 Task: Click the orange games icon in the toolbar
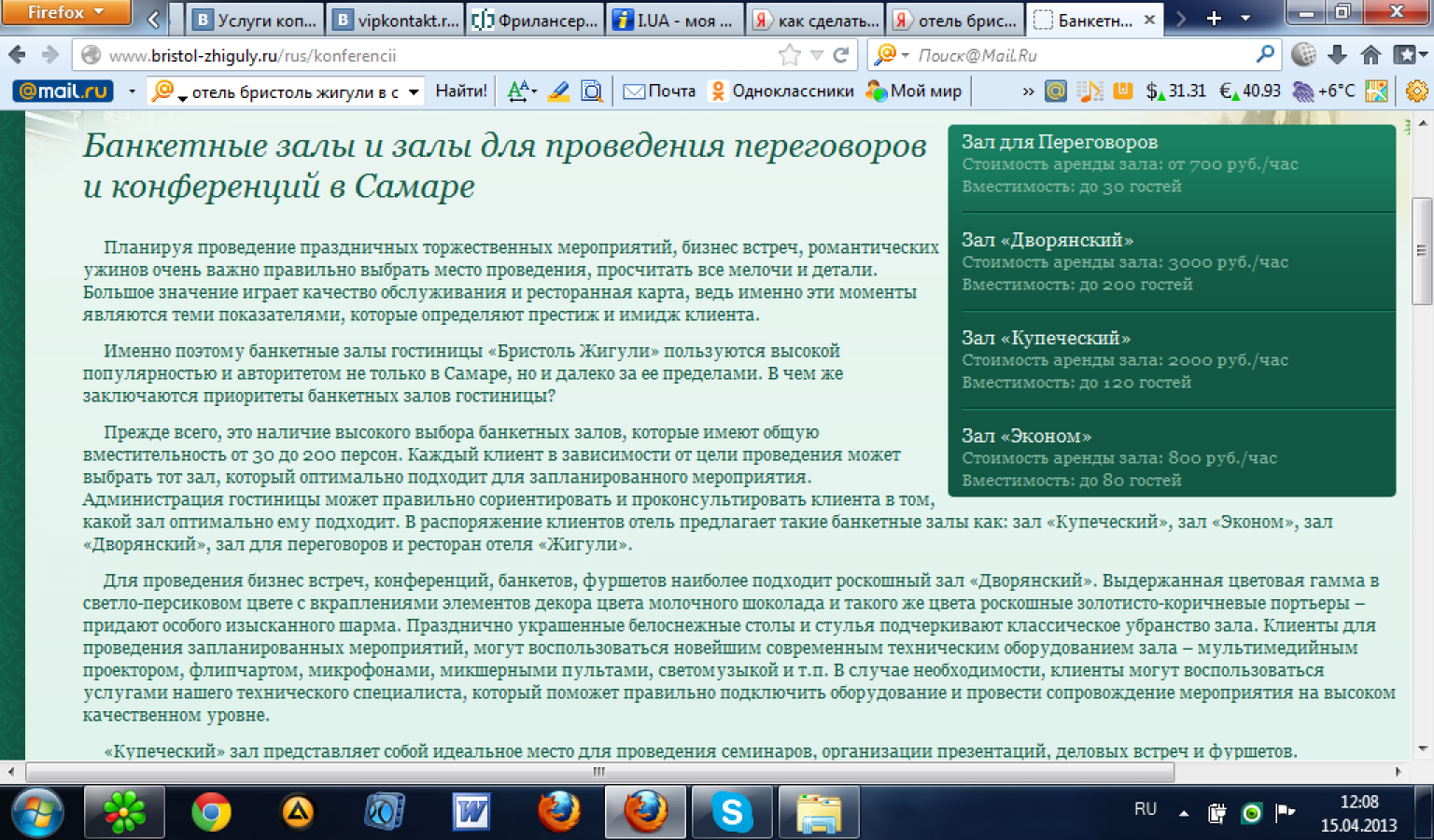(1123, 91)
